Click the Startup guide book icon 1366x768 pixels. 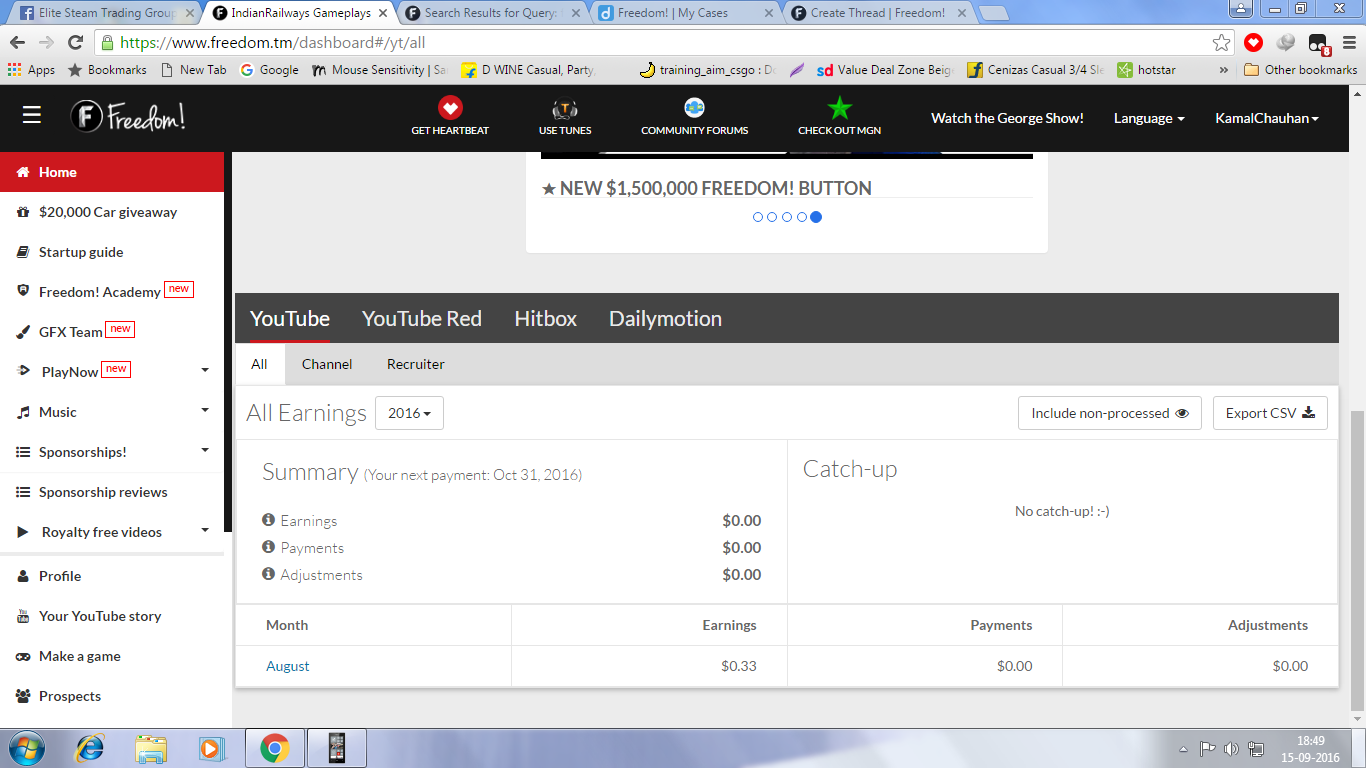click(x=23, y=252)
